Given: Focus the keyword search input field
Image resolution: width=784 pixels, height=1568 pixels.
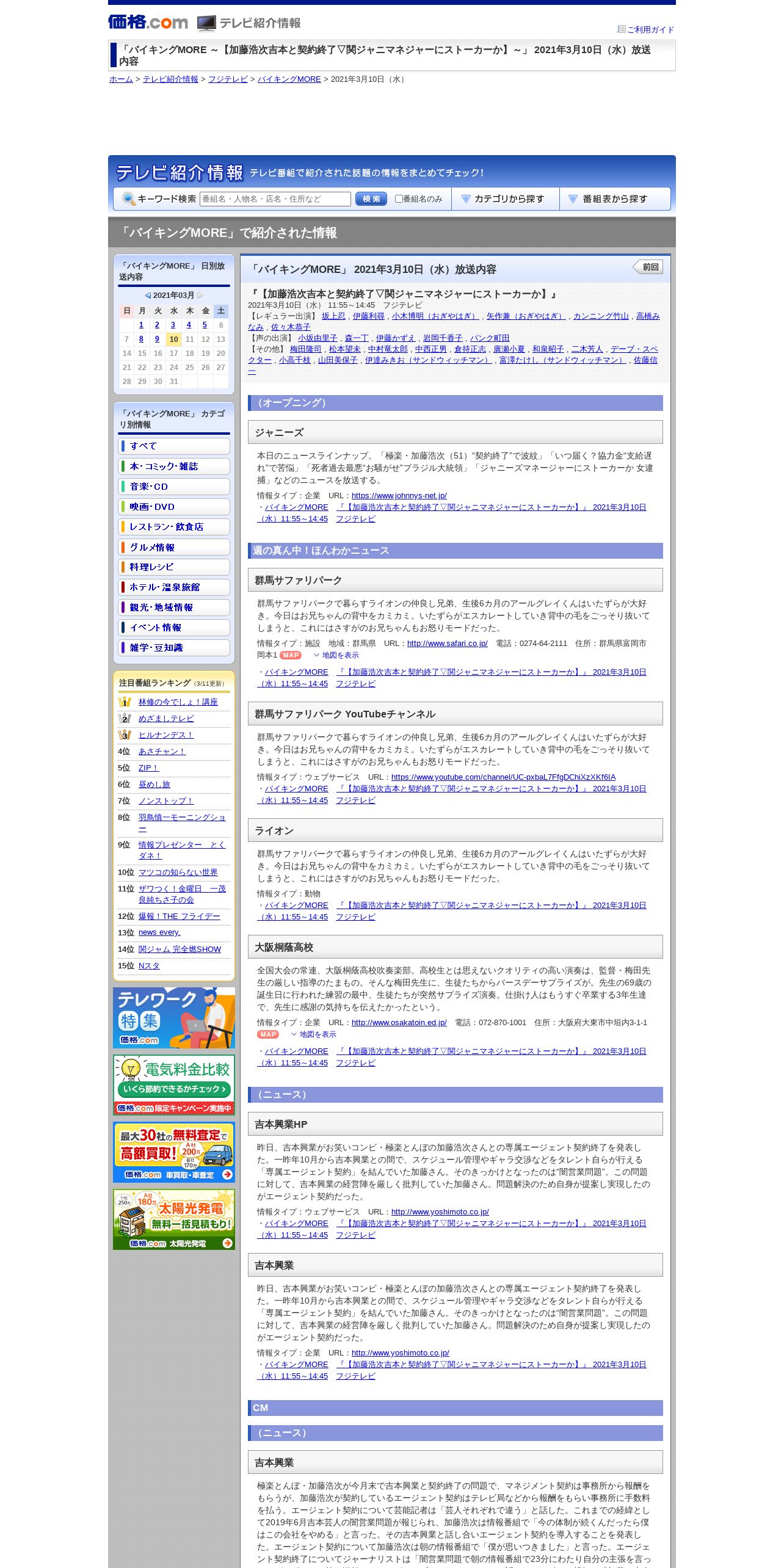Looking at the screenshot, I should [x=275, y=199].
